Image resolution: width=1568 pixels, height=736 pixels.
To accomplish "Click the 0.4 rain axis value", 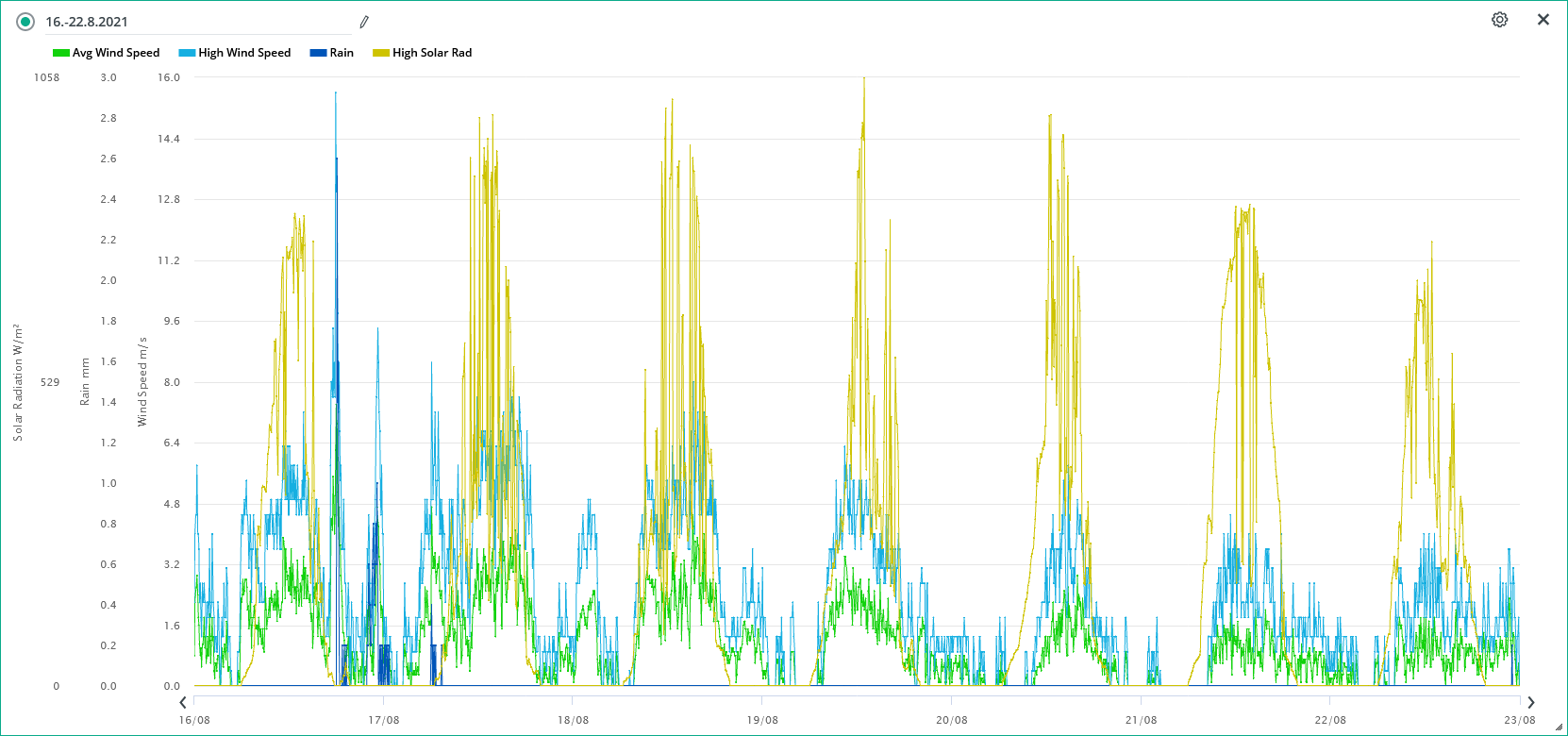I will pos(108,605).
